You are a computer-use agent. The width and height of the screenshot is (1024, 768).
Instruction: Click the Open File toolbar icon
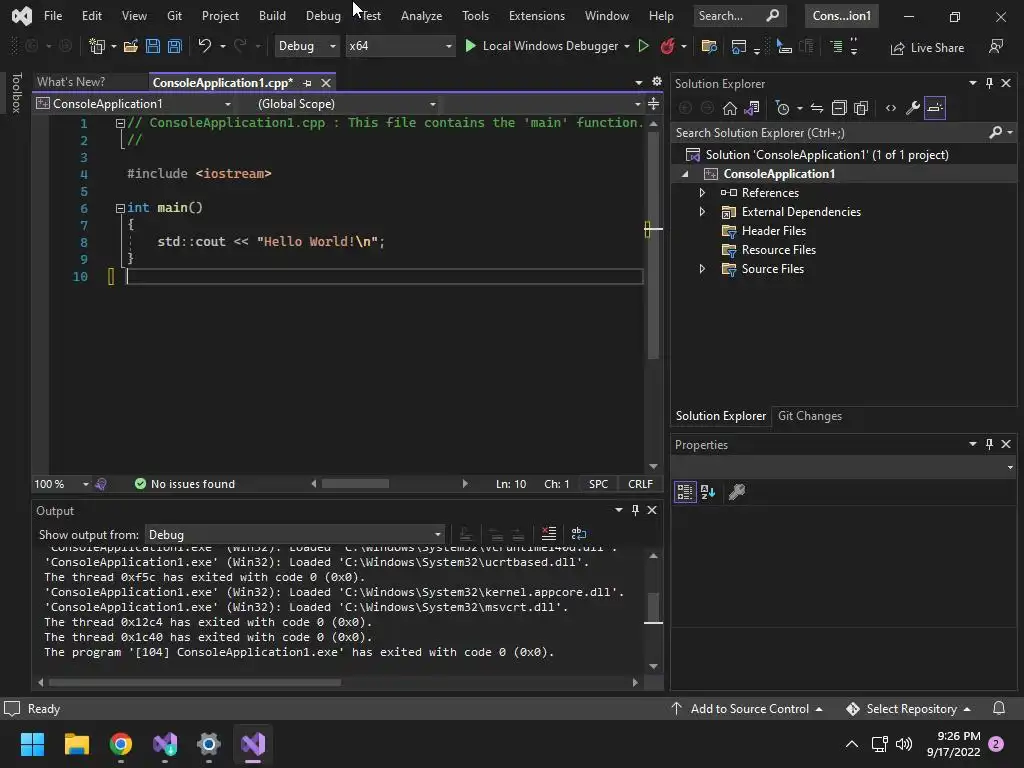coord(131,46)
